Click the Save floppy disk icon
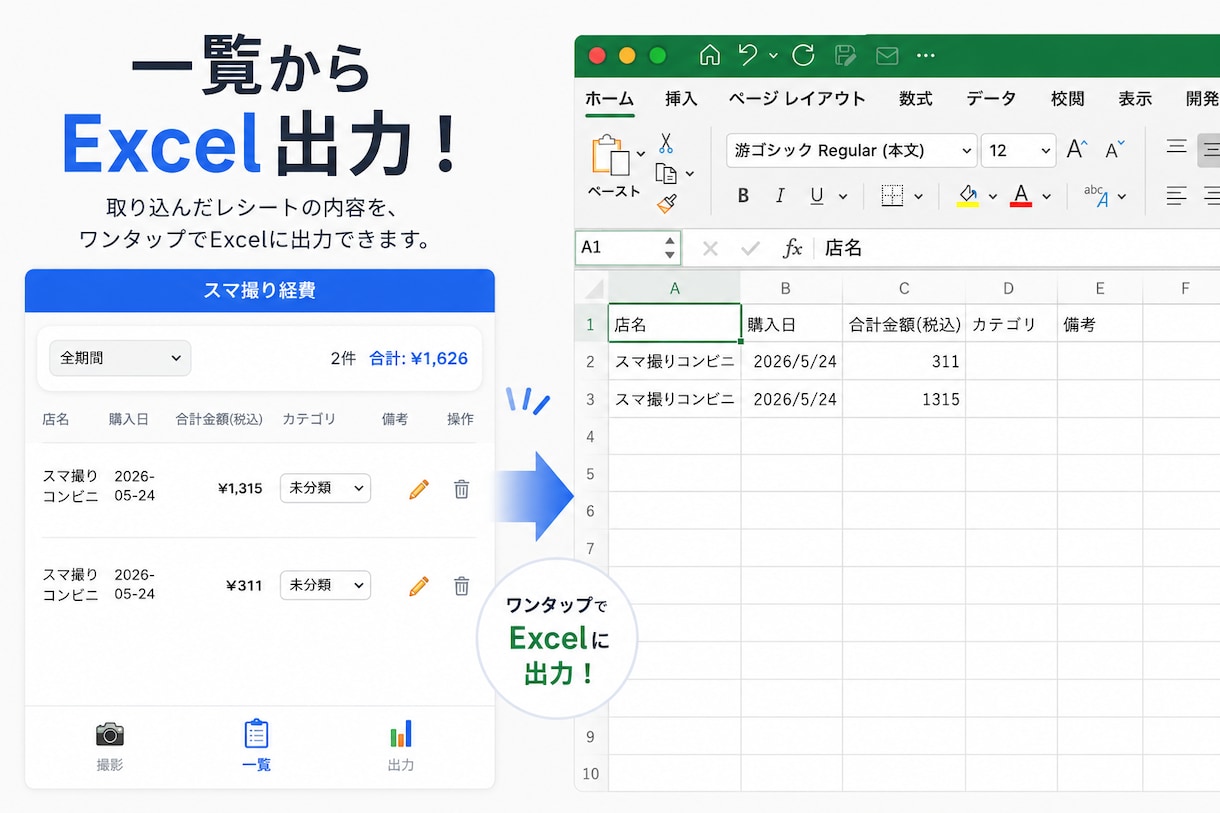Screen dimensions: 1220x813 pyautogui.click(x=845, y=56)
